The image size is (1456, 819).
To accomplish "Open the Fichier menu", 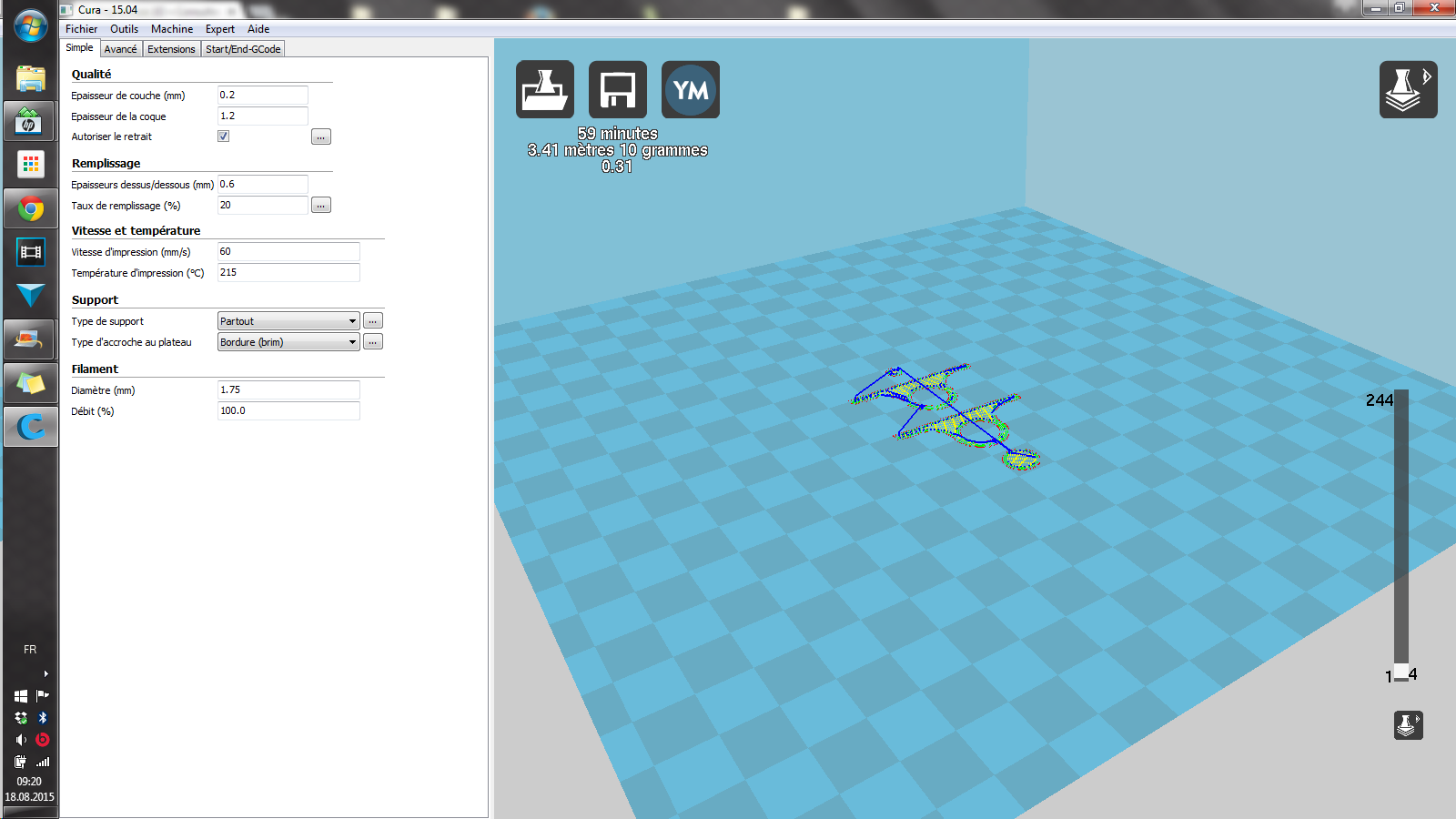I will coord(81,29).
